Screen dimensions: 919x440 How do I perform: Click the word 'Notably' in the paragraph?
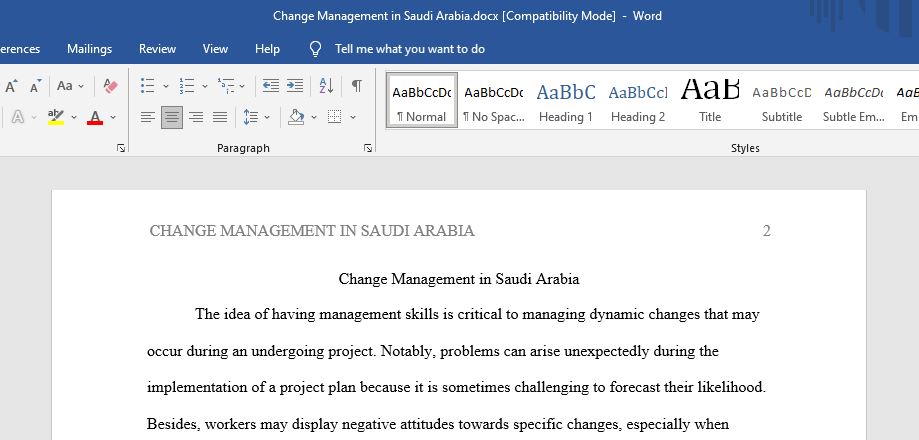408,352
